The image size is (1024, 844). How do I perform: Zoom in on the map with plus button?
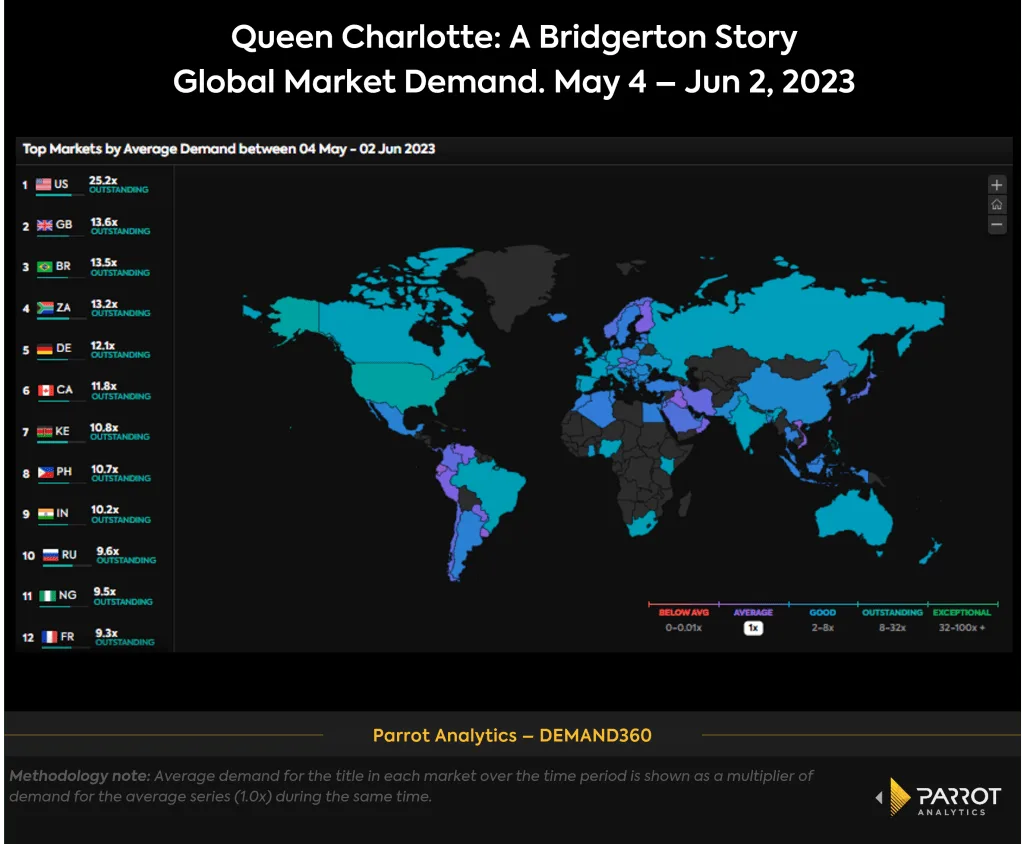[997, 185]
